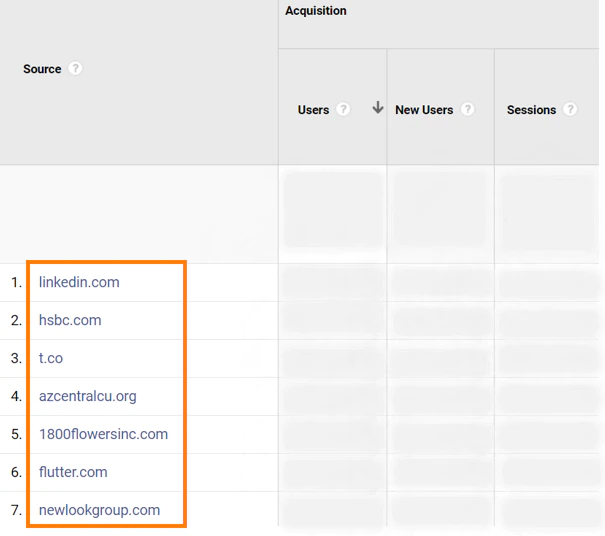Open the hsbc.com source link
605x536 pixels.
click(70, 320)
